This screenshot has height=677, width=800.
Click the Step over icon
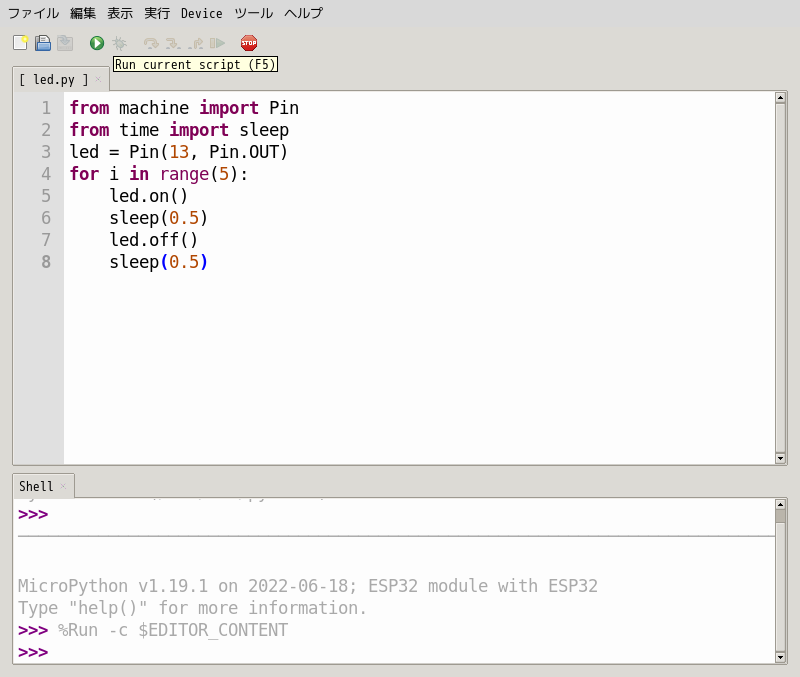[151, 43]
